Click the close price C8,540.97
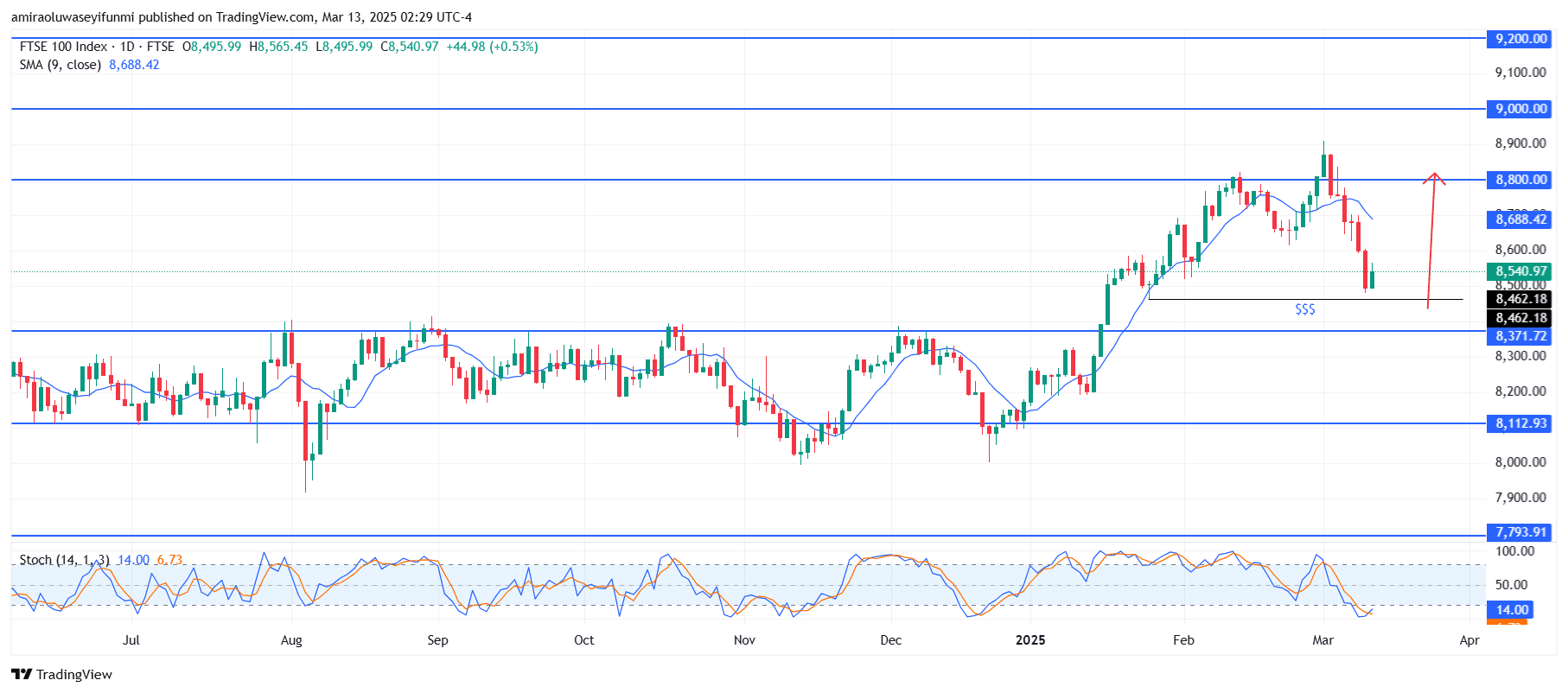Image resolution: width=1568 pixels, height=693 pixels. 410,47
